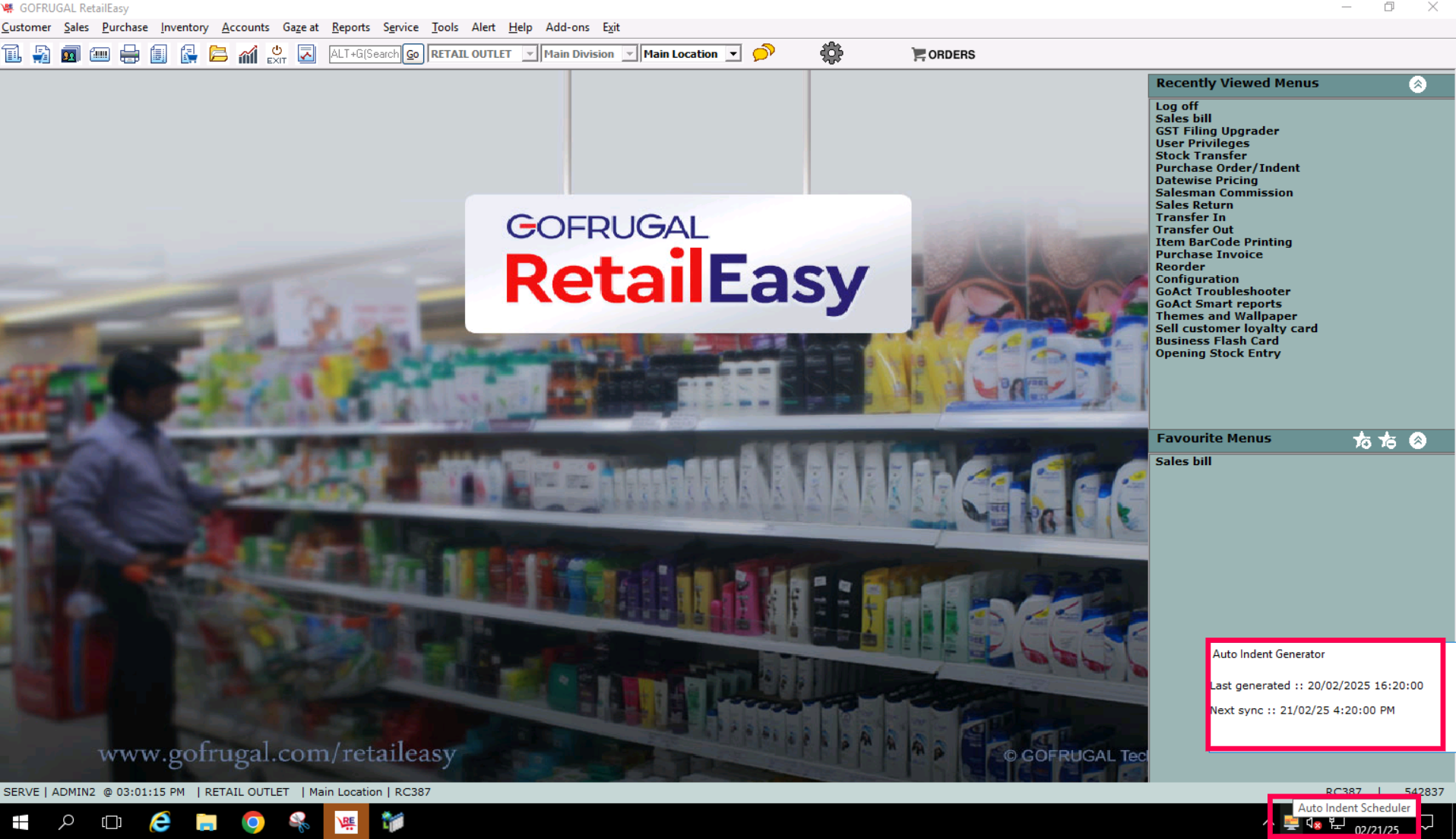Open File Explorer from the taskbar

click(206, 822)
